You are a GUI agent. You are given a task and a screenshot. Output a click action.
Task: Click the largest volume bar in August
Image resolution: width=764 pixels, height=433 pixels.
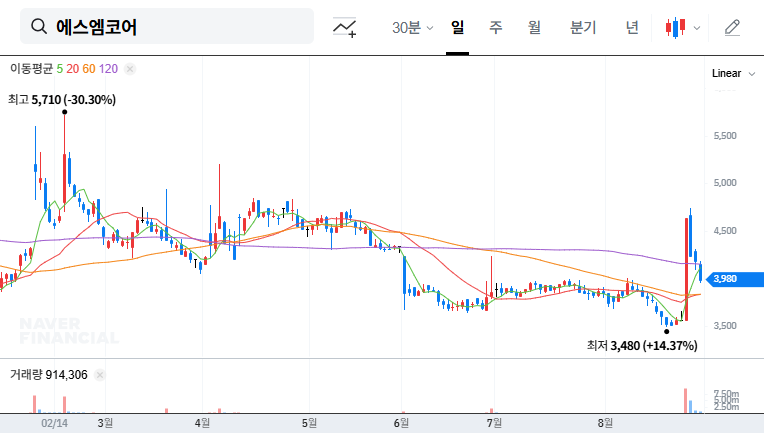coord(686,400)
